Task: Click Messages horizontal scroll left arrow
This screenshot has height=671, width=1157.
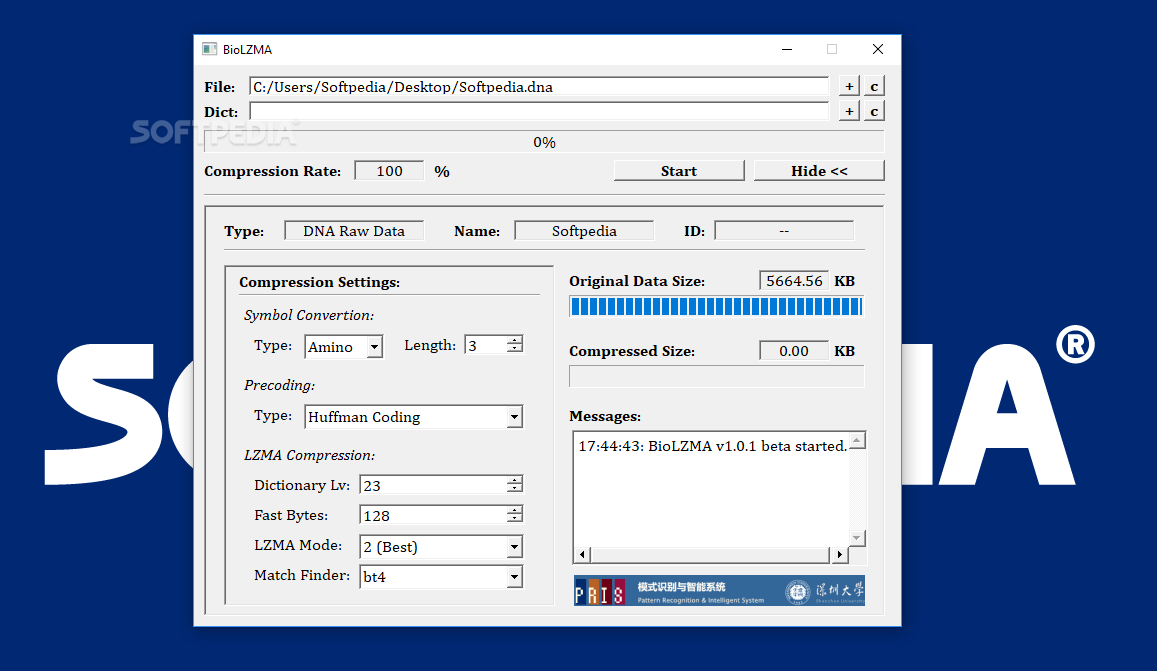Action: point(583,554)
